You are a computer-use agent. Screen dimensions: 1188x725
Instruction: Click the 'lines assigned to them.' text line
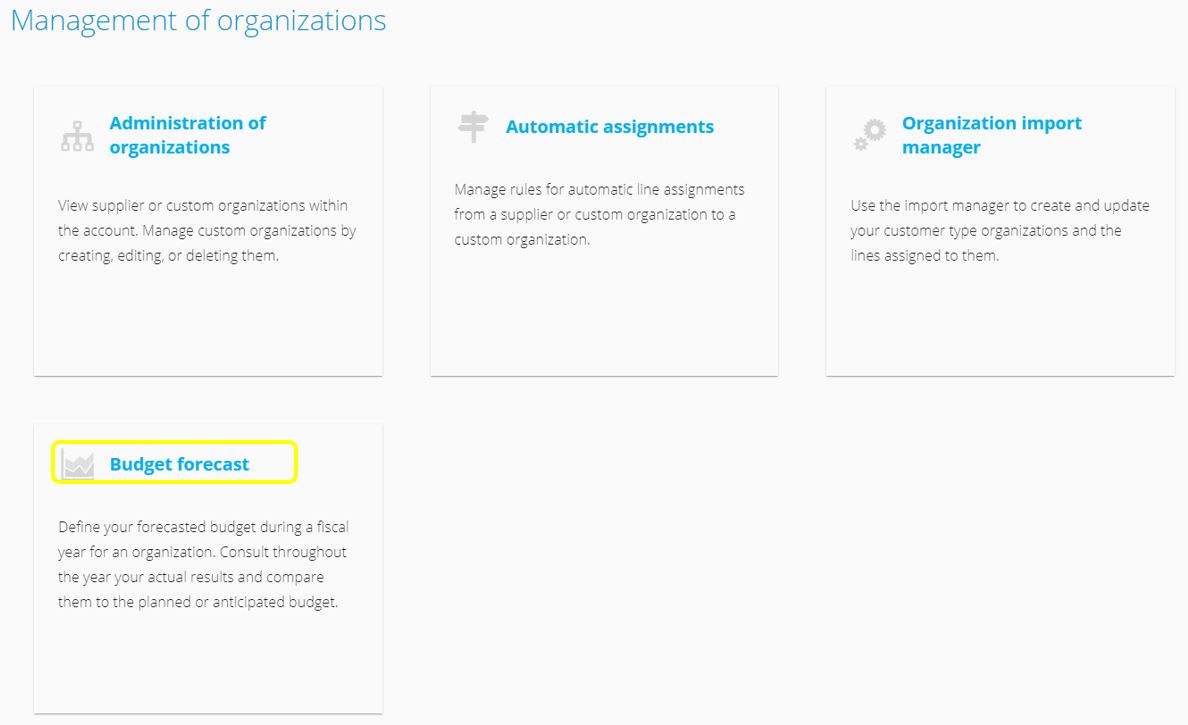click(x=924, y=255)
